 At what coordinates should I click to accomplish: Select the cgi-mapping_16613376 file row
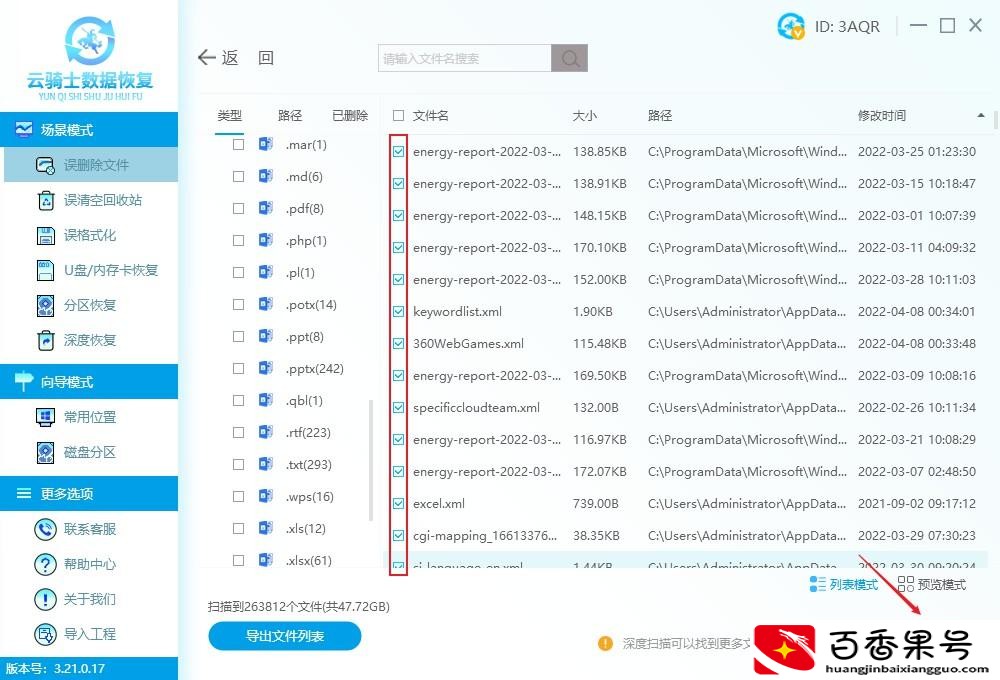coord(686,535)
